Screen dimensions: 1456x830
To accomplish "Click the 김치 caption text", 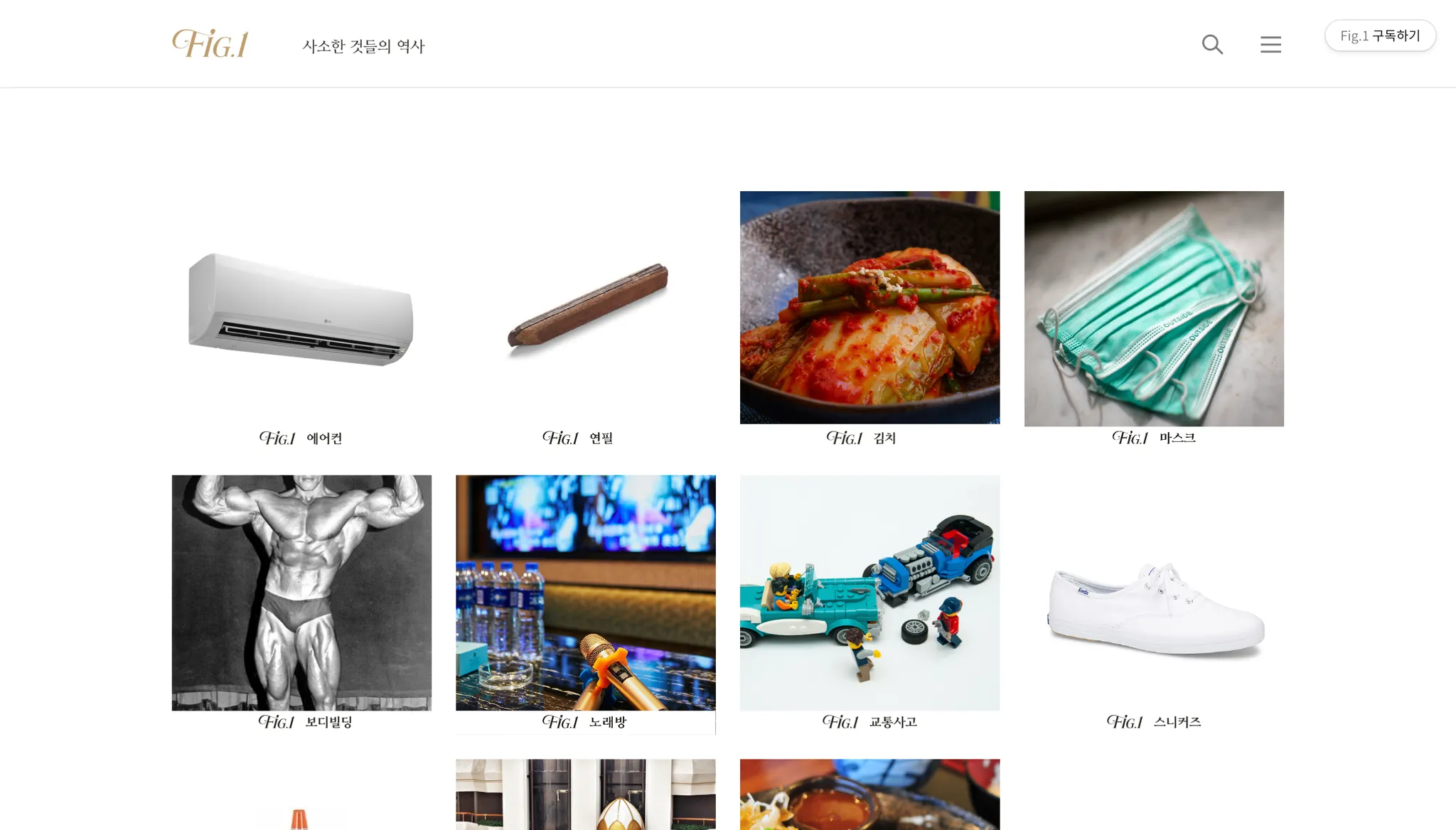I will pyautogui.click(x=885, y=438).
